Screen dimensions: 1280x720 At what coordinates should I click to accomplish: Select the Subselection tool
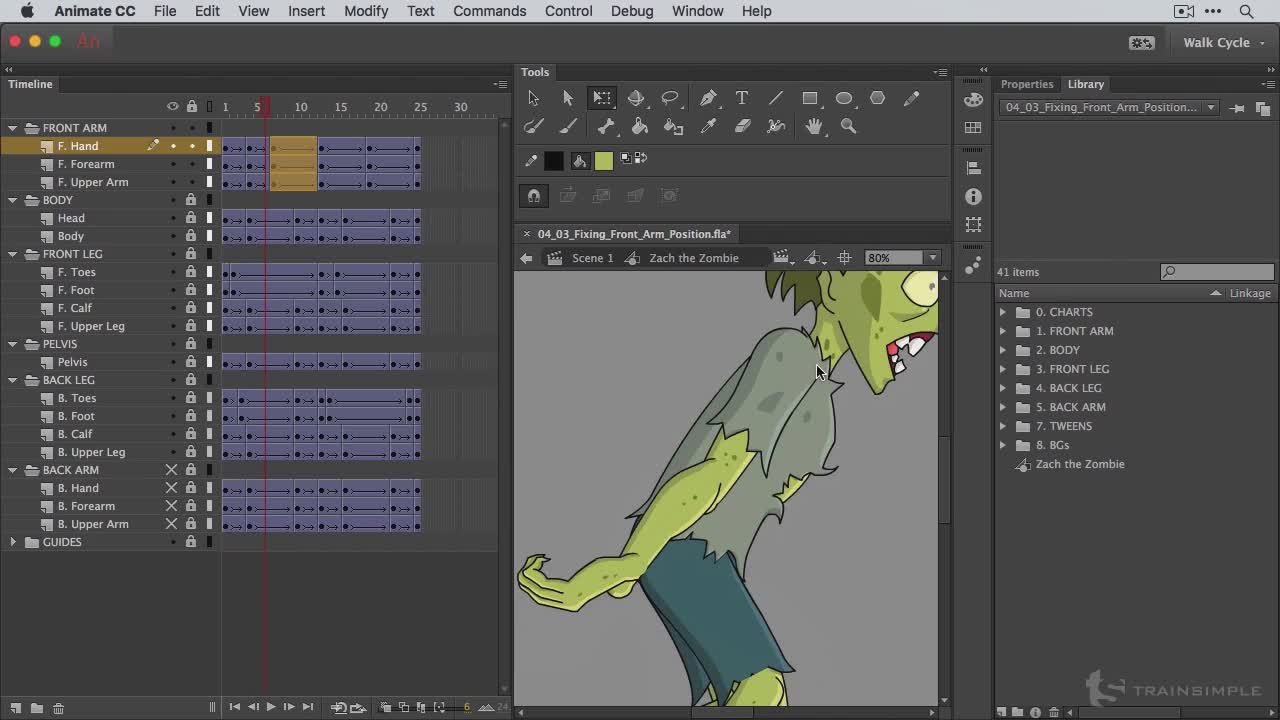pyautogui.click(x=568, y=98)
